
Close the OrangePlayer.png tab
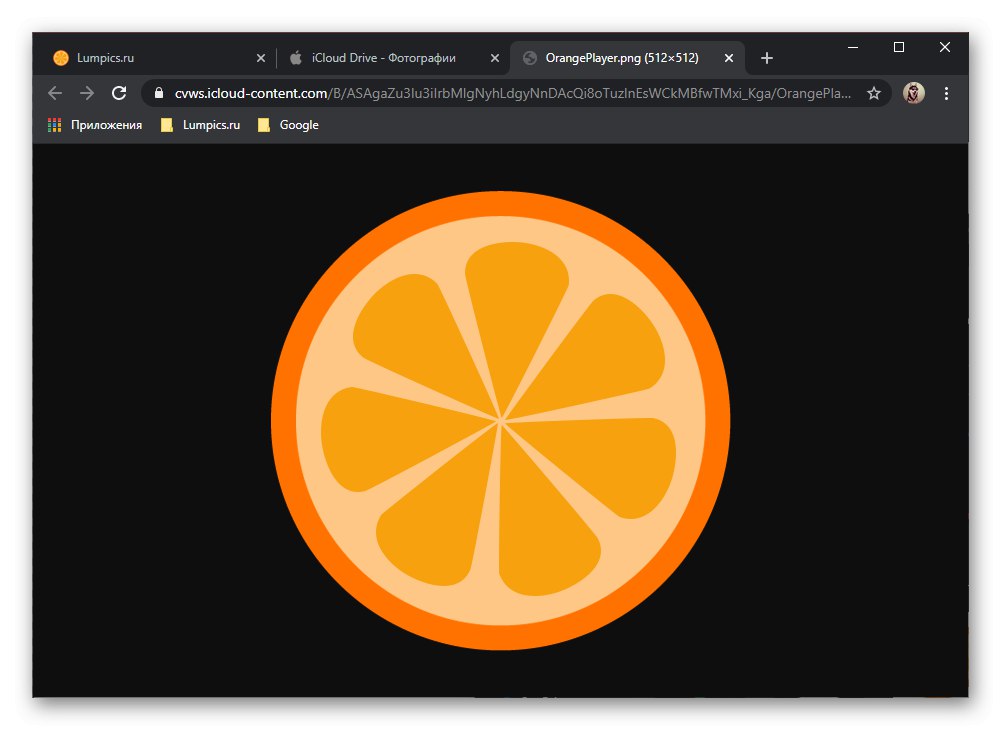(x=728, y=58)
